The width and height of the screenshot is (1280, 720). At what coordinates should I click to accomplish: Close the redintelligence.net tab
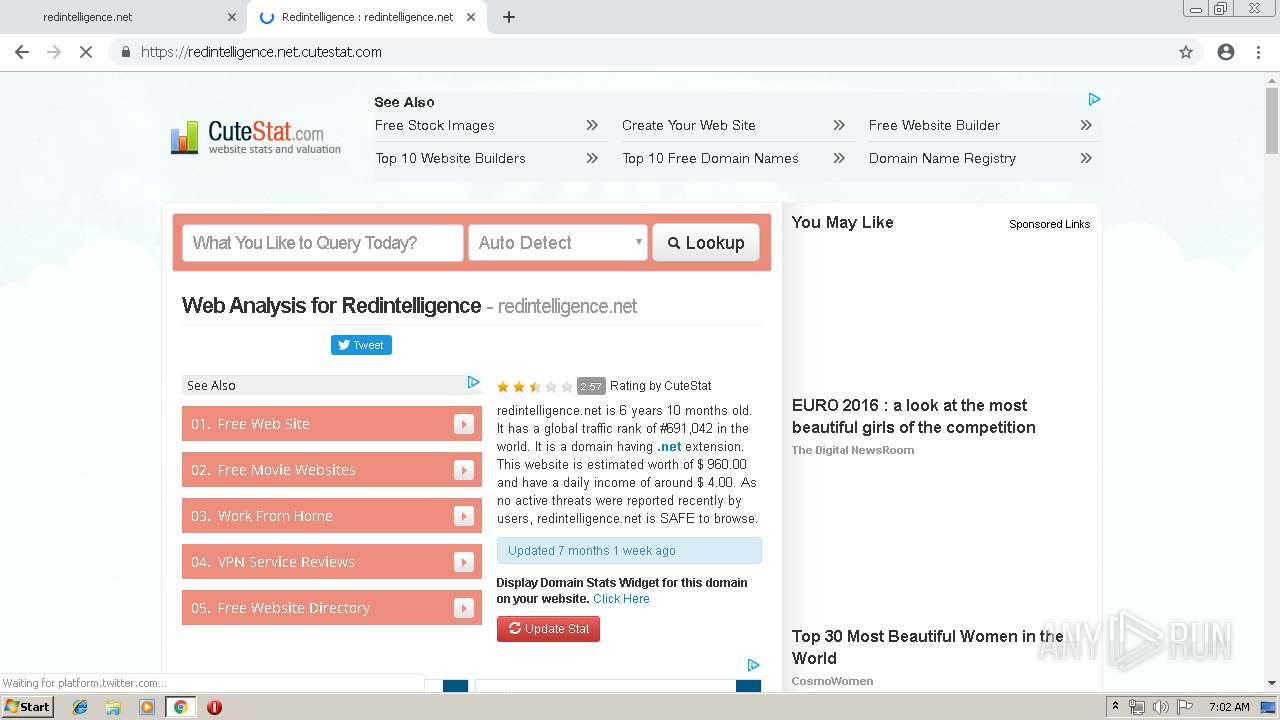[x=232, y=17]
